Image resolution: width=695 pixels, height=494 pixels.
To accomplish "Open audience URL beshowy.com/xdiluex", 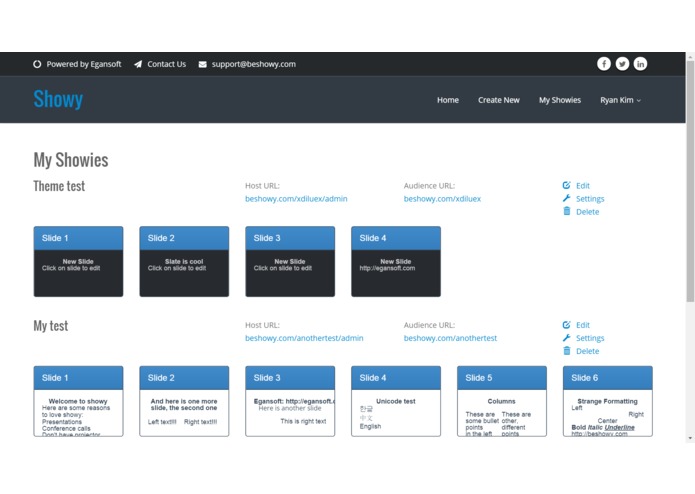I will coord(442,198).
